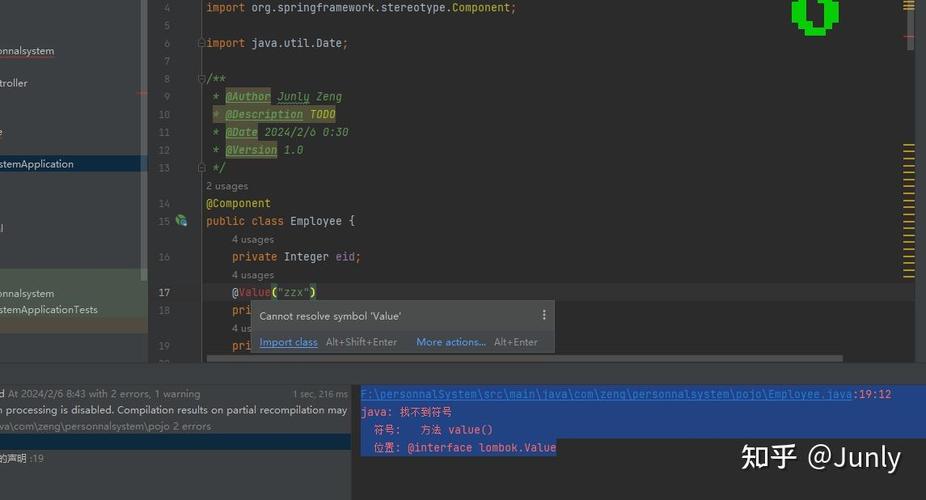Collapse the import block fold on line 6

[201, 43]
